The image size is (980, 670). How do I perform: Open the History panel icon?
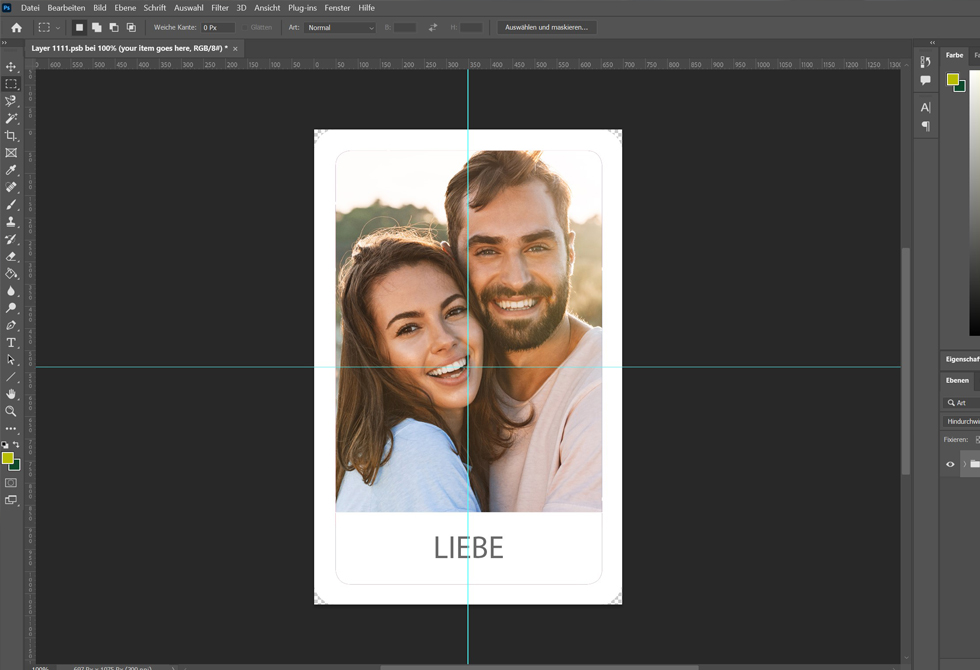(x=926, y=62)
